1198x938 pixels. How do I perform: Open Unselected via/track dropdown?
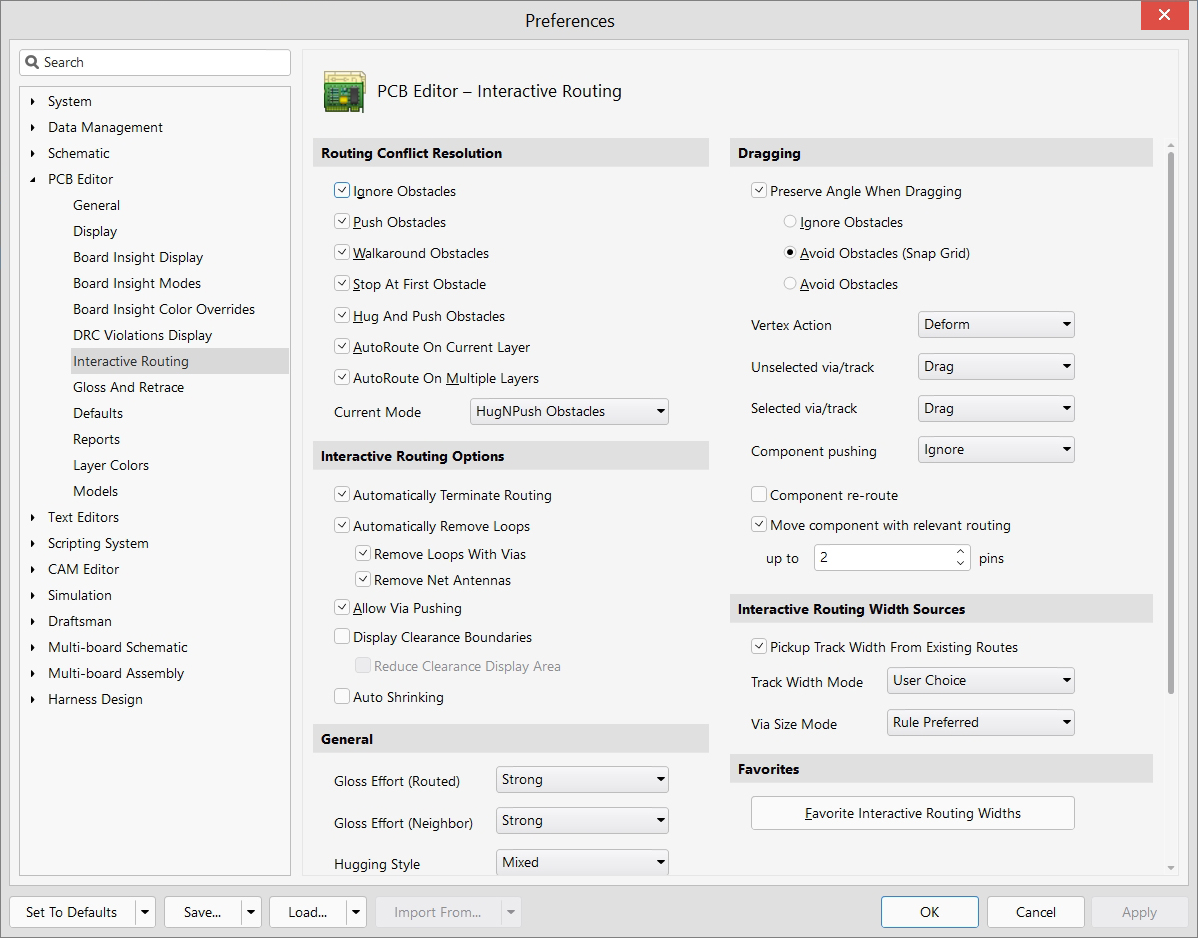click(996, 367)
